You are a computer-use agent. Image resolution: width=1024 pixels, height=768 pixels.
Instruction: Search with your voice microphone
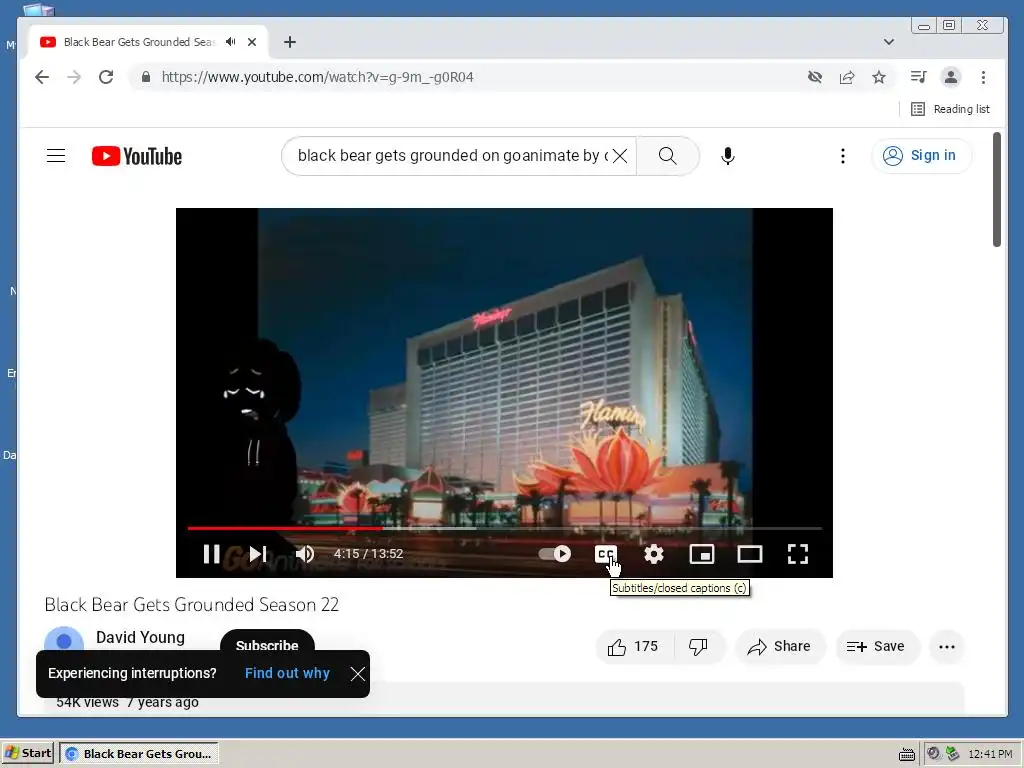coord(728,155)
